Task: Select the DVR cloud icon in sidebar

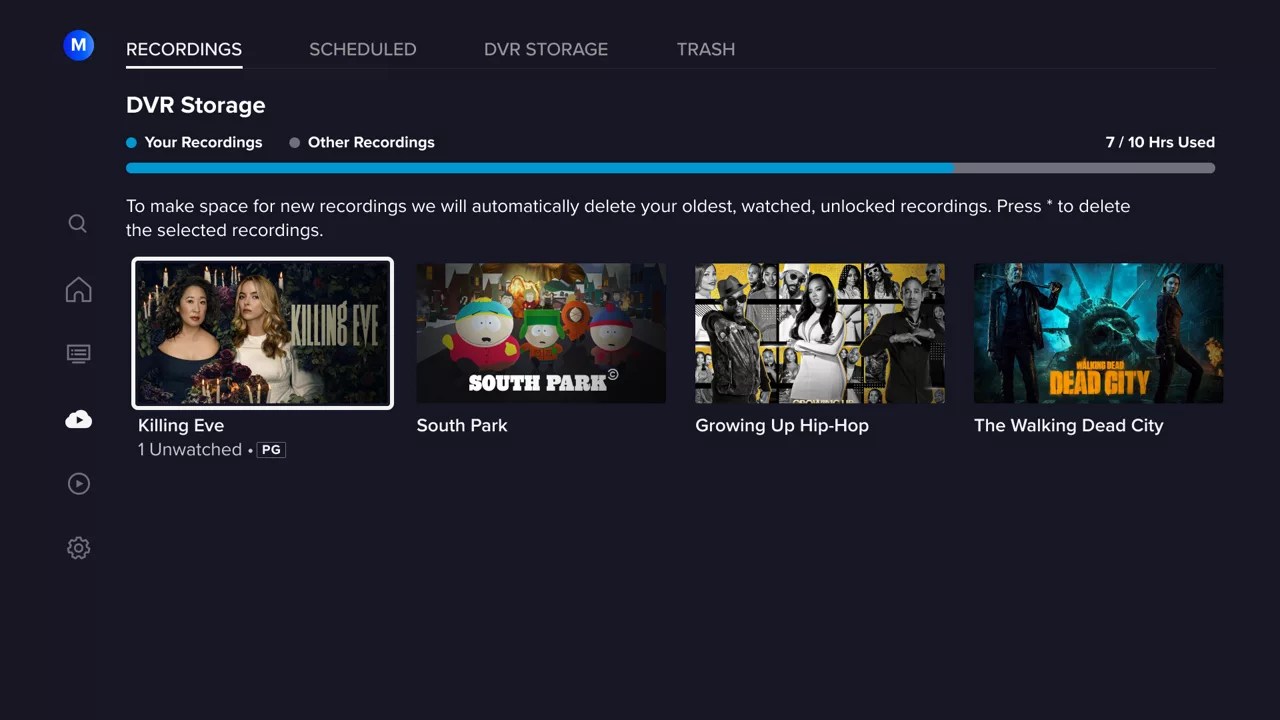Action: (78, 419)
